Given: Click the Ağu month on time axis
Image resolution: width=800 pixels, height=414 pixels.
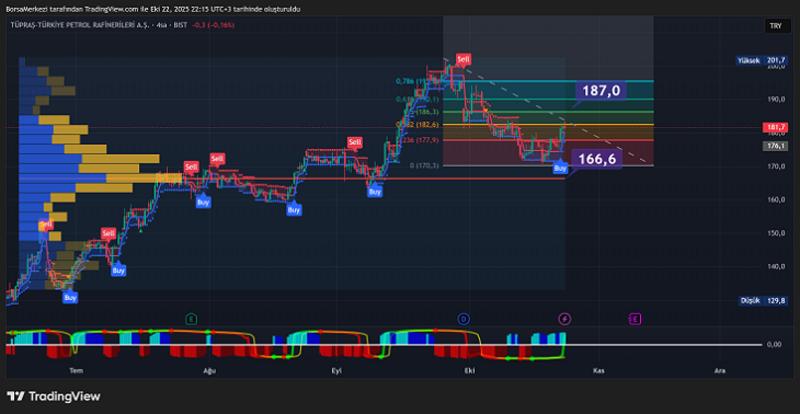Looking at the screenshot, I should pyautogui.click(x=209, y=369).
